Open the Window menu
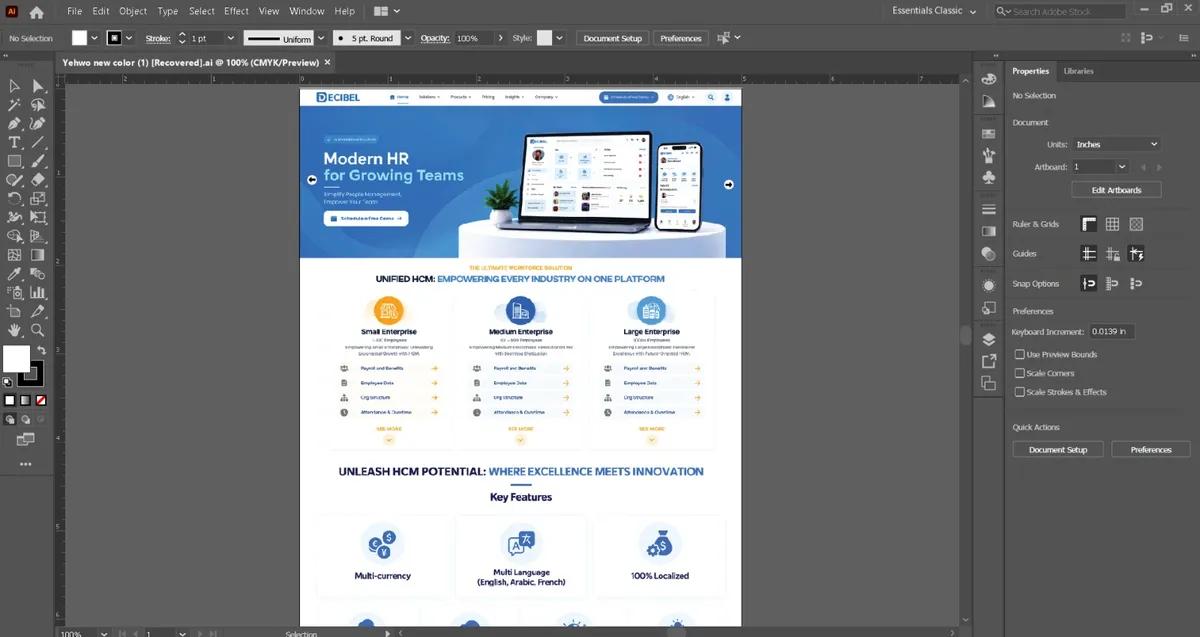 pos(306,11)
